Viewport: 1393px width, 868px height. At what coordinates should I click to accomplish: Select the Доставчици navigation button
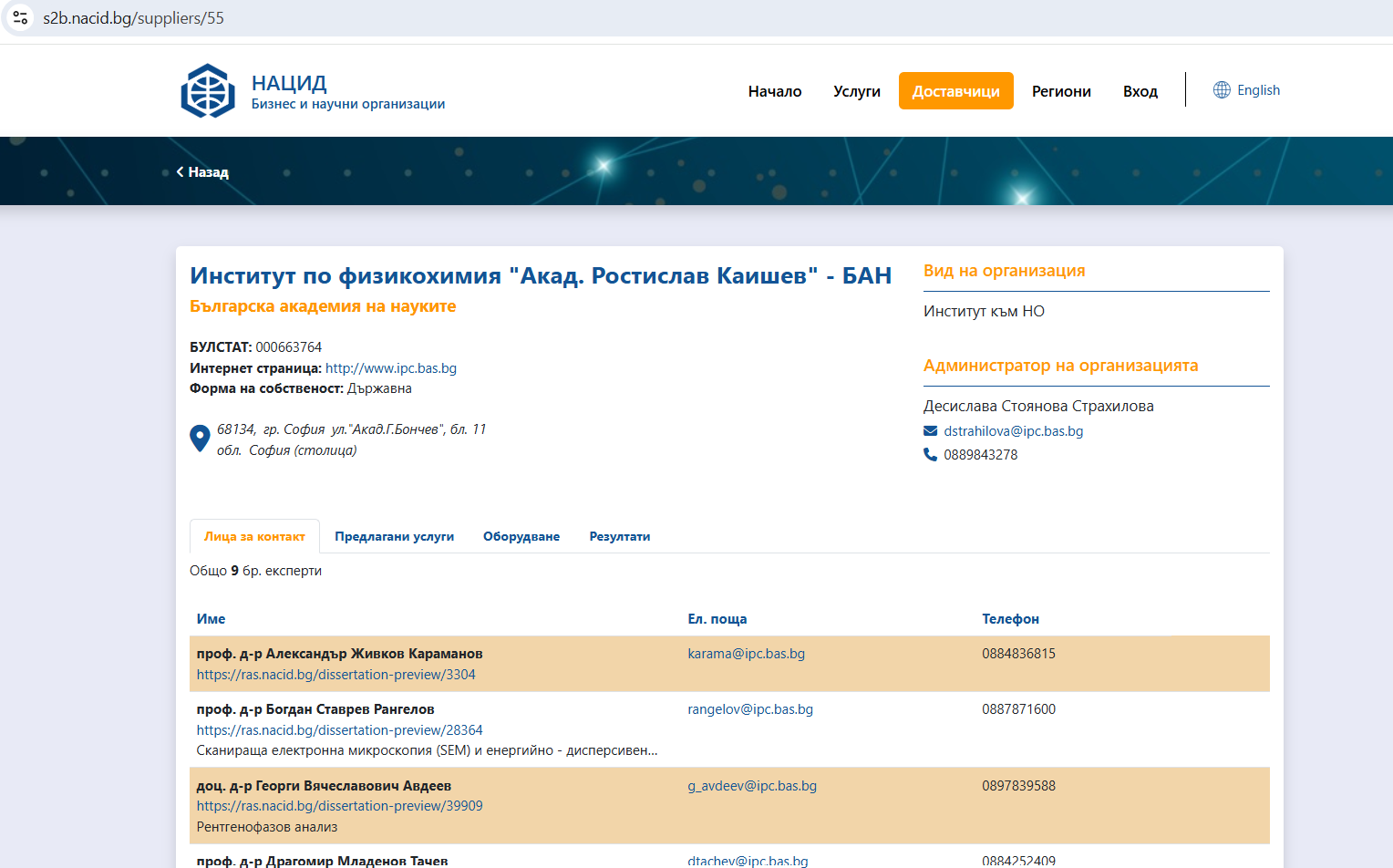click(956, 91)
